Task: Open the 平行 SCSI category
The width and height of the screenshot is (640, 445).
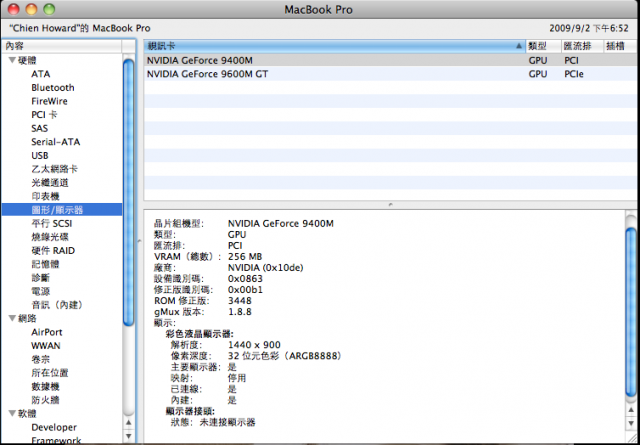Action: pyautogui.click(x=51, y=223)
